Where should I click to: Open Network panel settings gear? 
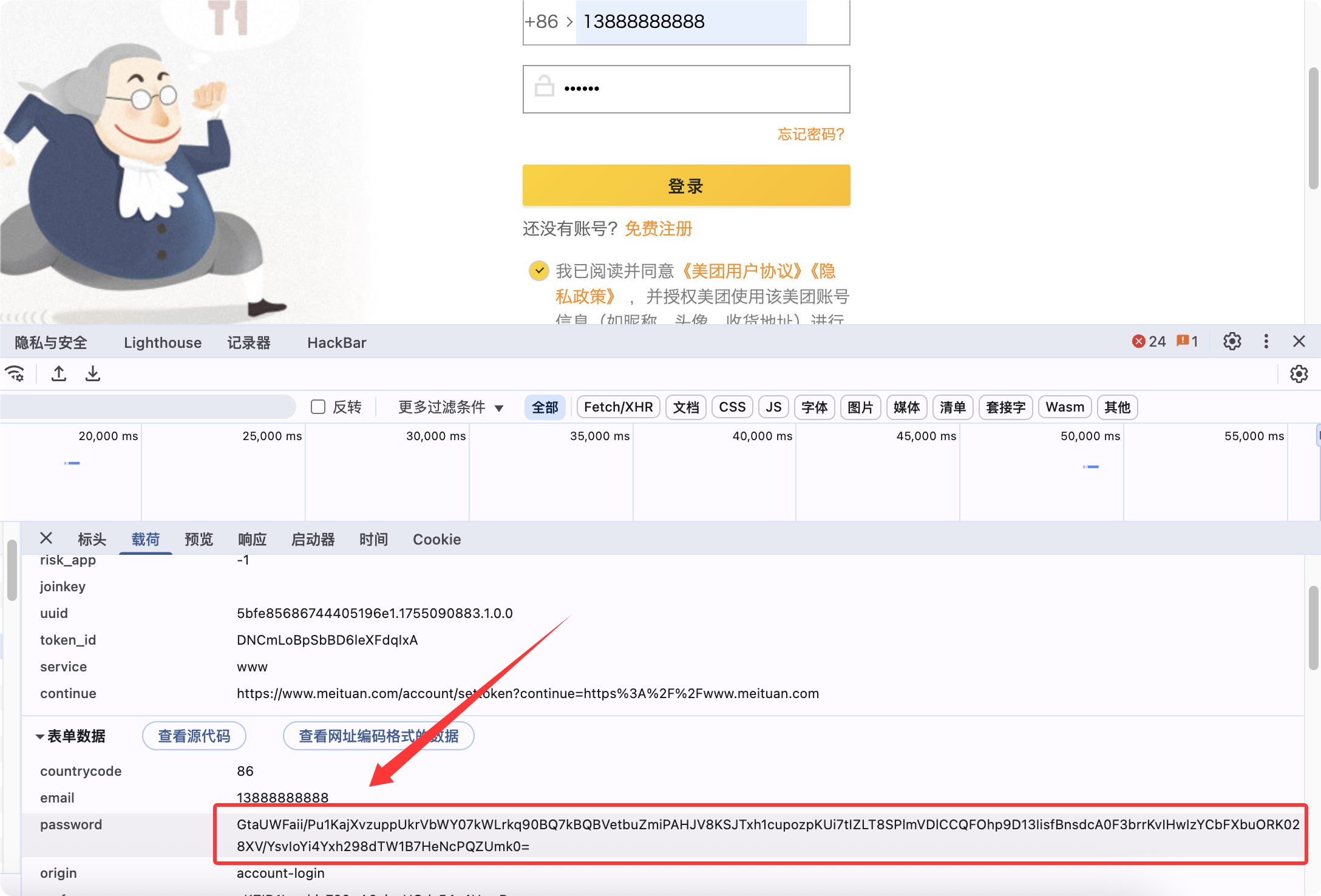pos(1299,374)
